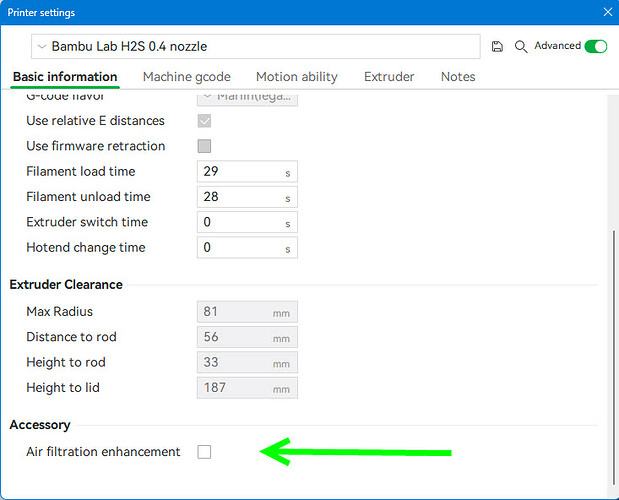Click the Use firmware retraction label

point(96,146)
